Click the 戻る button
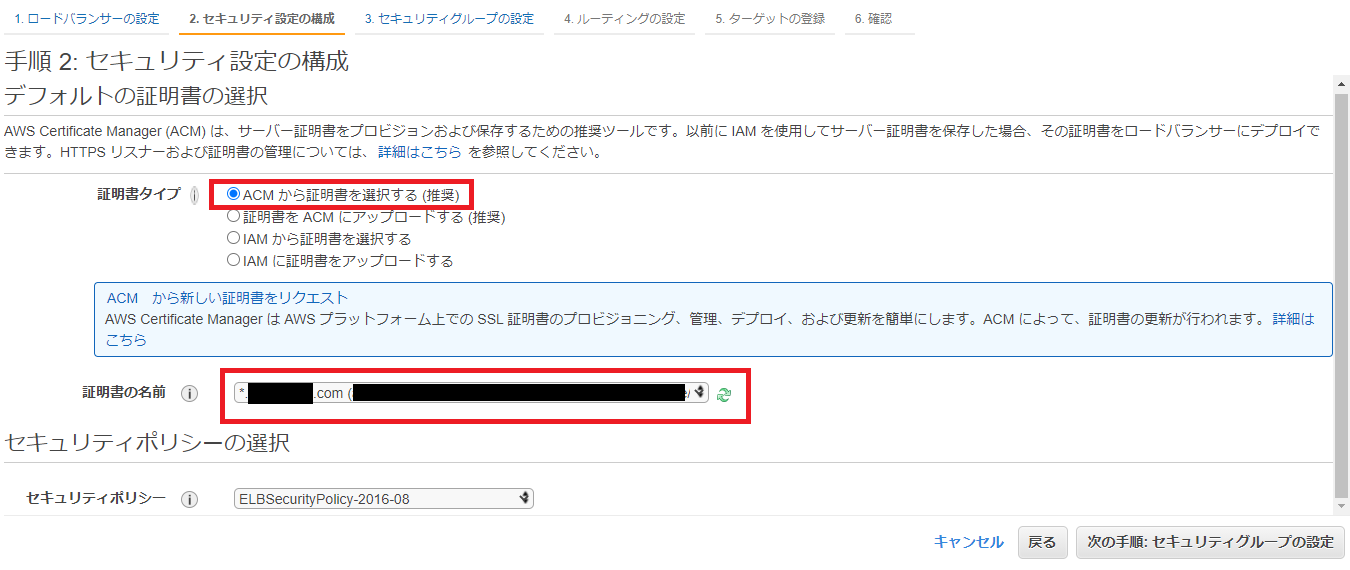The image size is (1350, 570). point(1043,542)
